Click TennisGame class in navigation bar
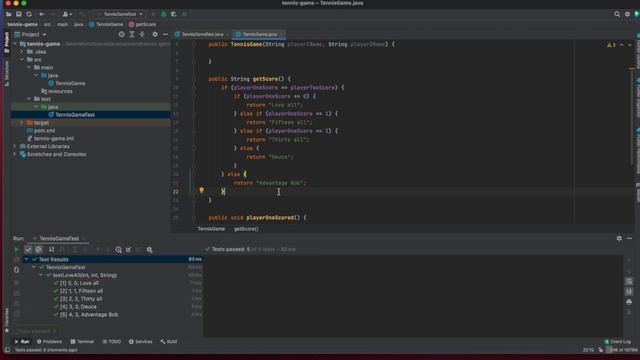Screen dimensions: 640x360 click(x=106, y=24)
